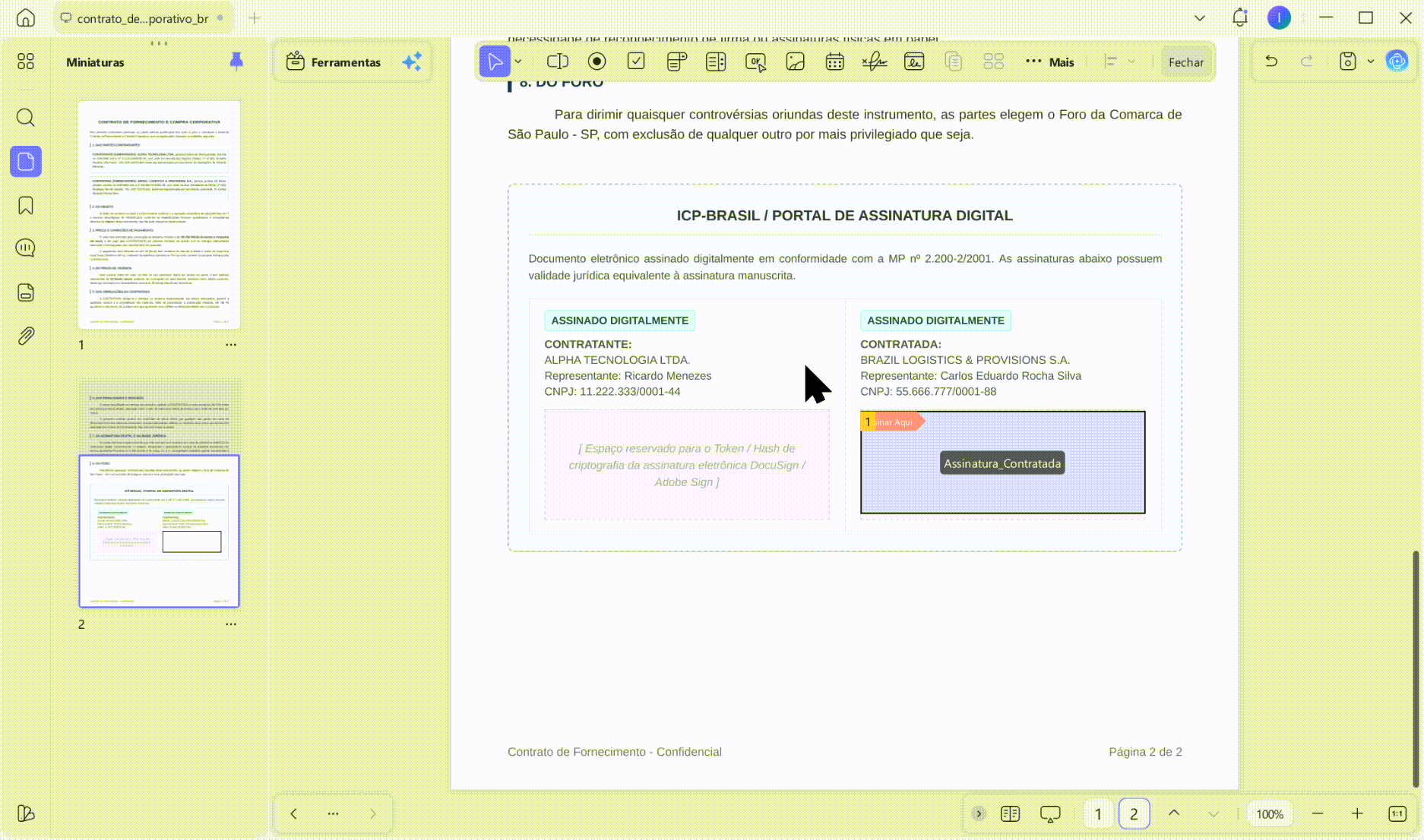
Task: Open the attachments paperclip panel
Action: tap(26, 336)
